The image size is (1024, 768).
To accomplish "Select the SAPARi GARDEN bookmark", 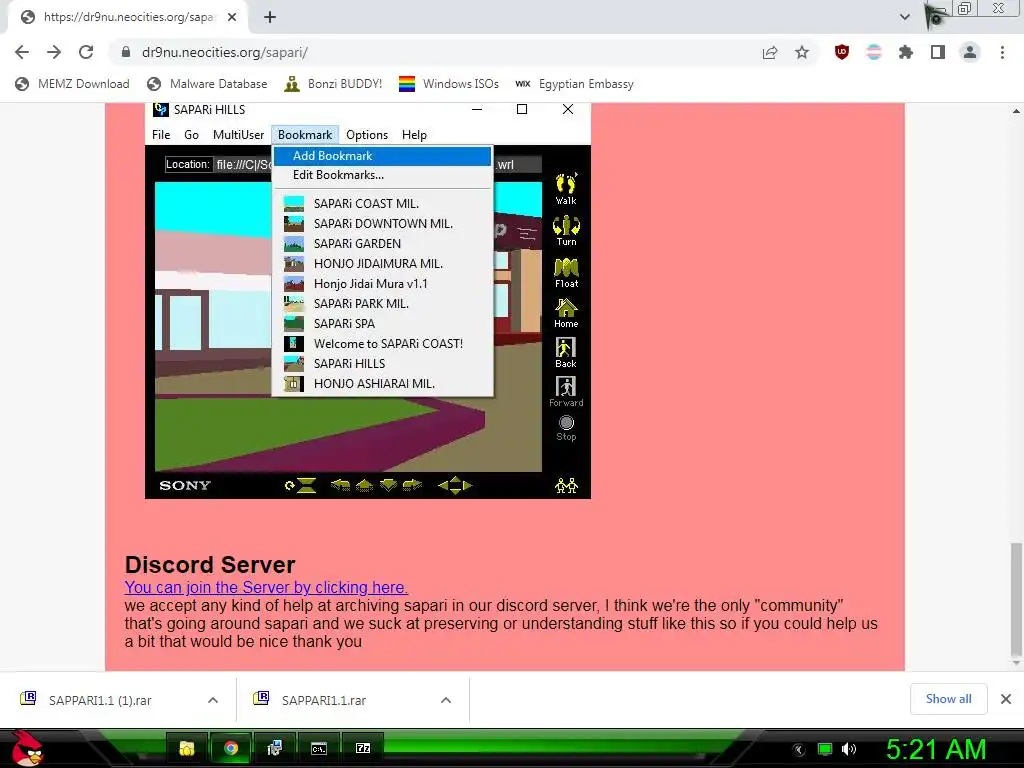I will [x=382, y=244].
